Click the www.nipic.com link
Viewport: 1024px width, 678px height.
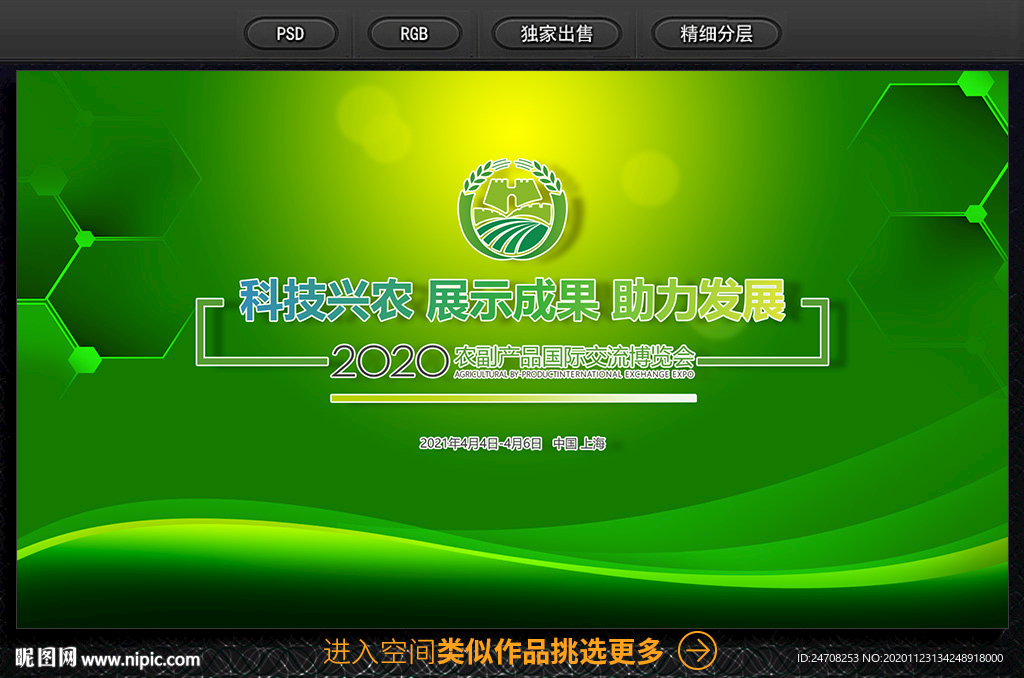140,659
